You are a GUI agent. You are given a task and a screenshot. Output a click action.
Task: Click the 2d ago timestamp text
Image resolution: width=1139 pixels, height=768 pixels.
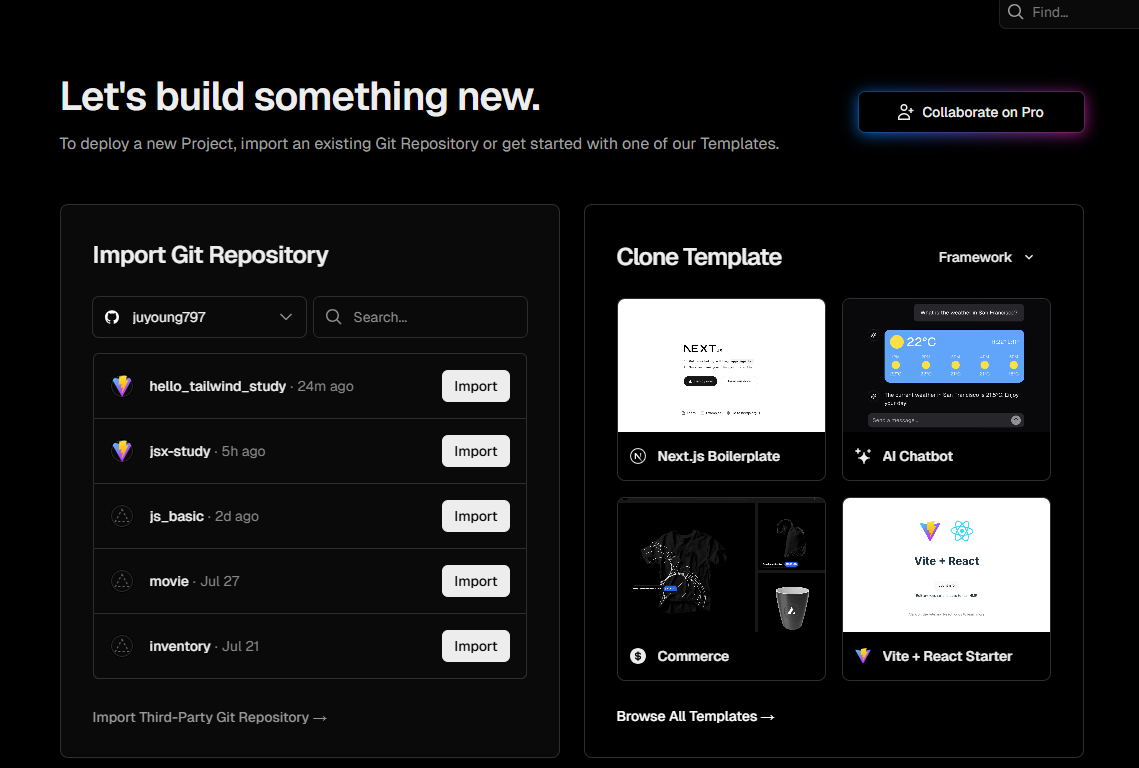pos(237,516)
